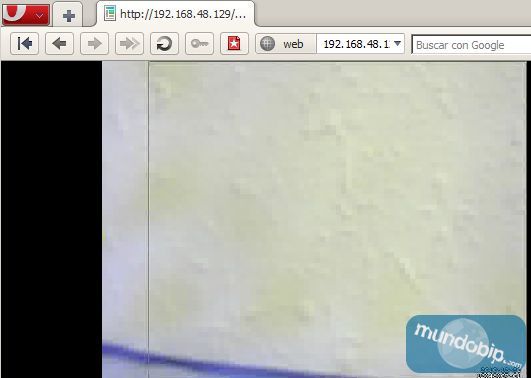Click the "web" security badge

(x=286, y=44)
